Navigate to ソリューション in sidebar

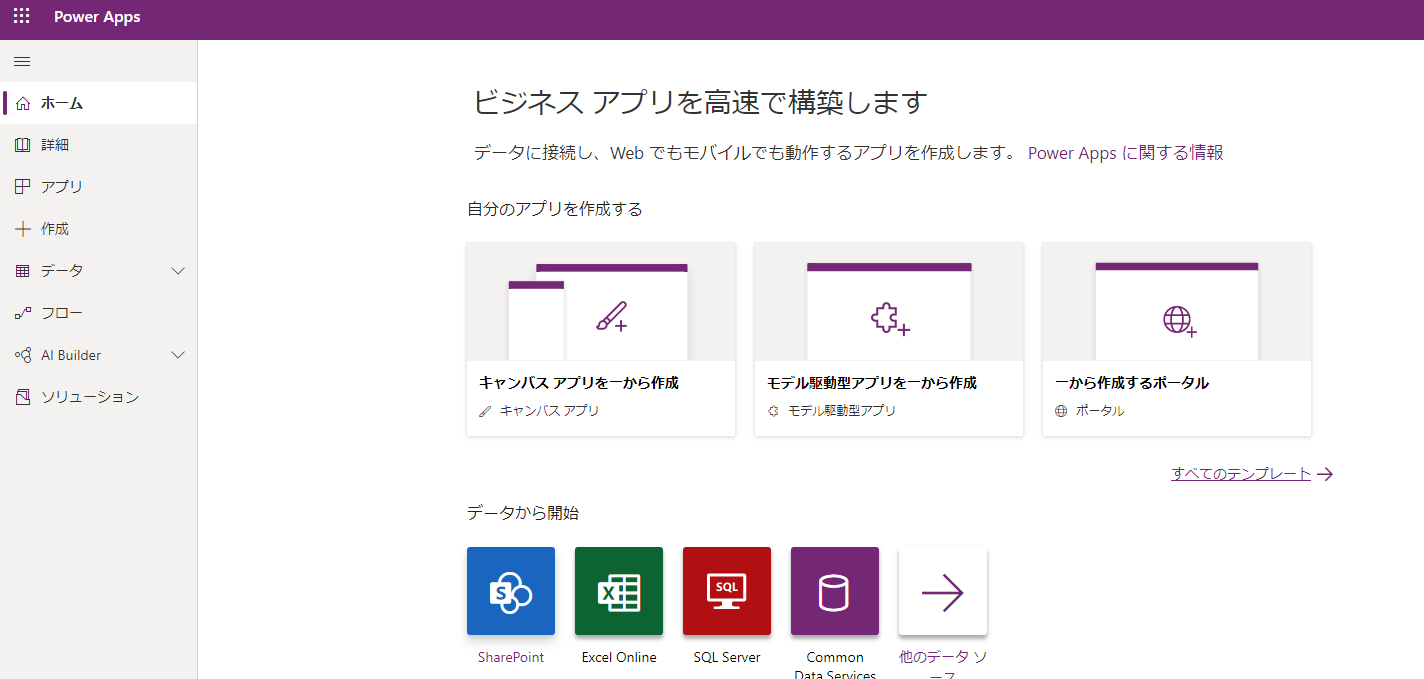point(89,397)
